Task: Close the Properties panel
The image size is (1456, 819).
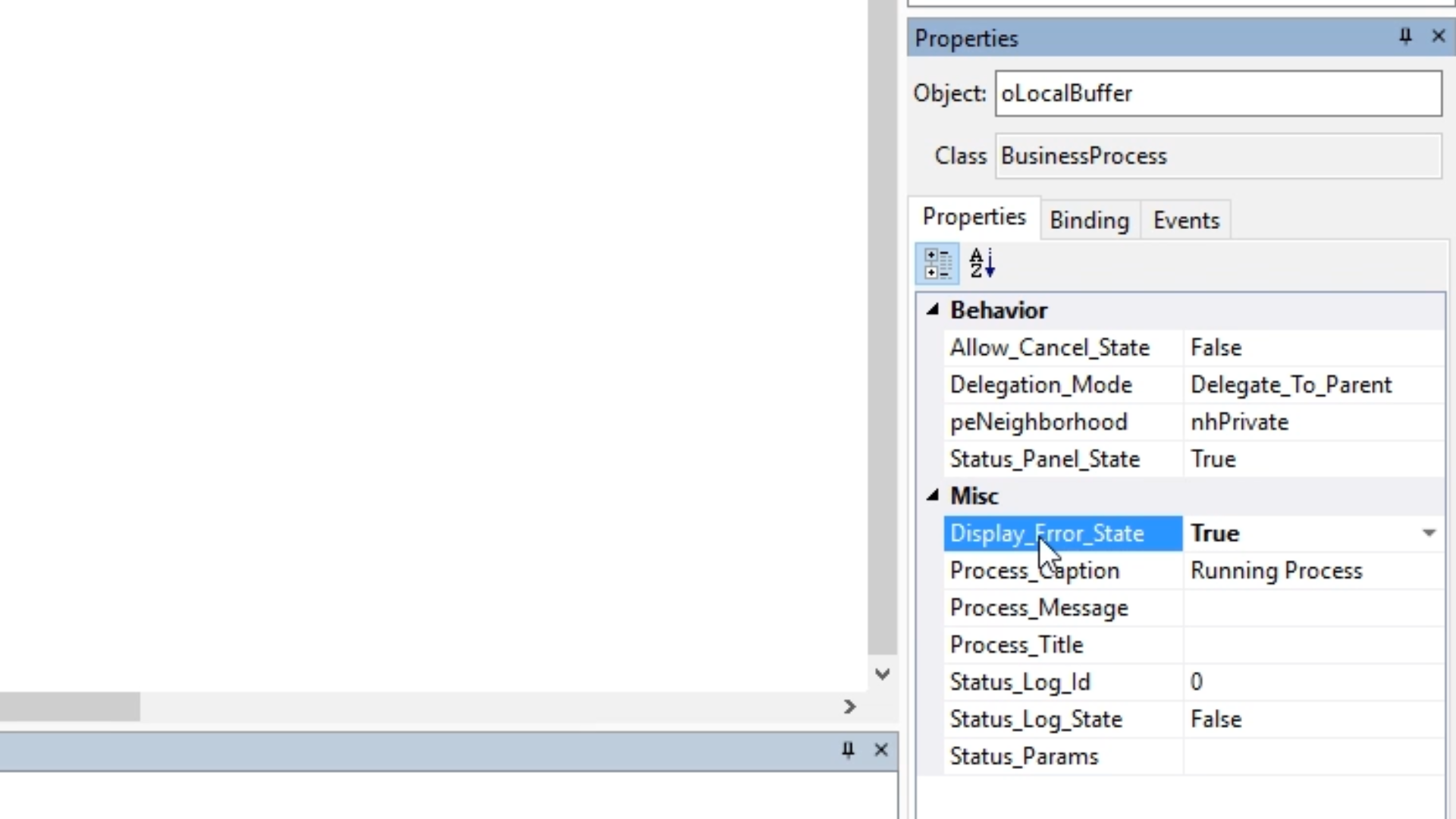Action: pyautogui.click(x=1438, y=36)
